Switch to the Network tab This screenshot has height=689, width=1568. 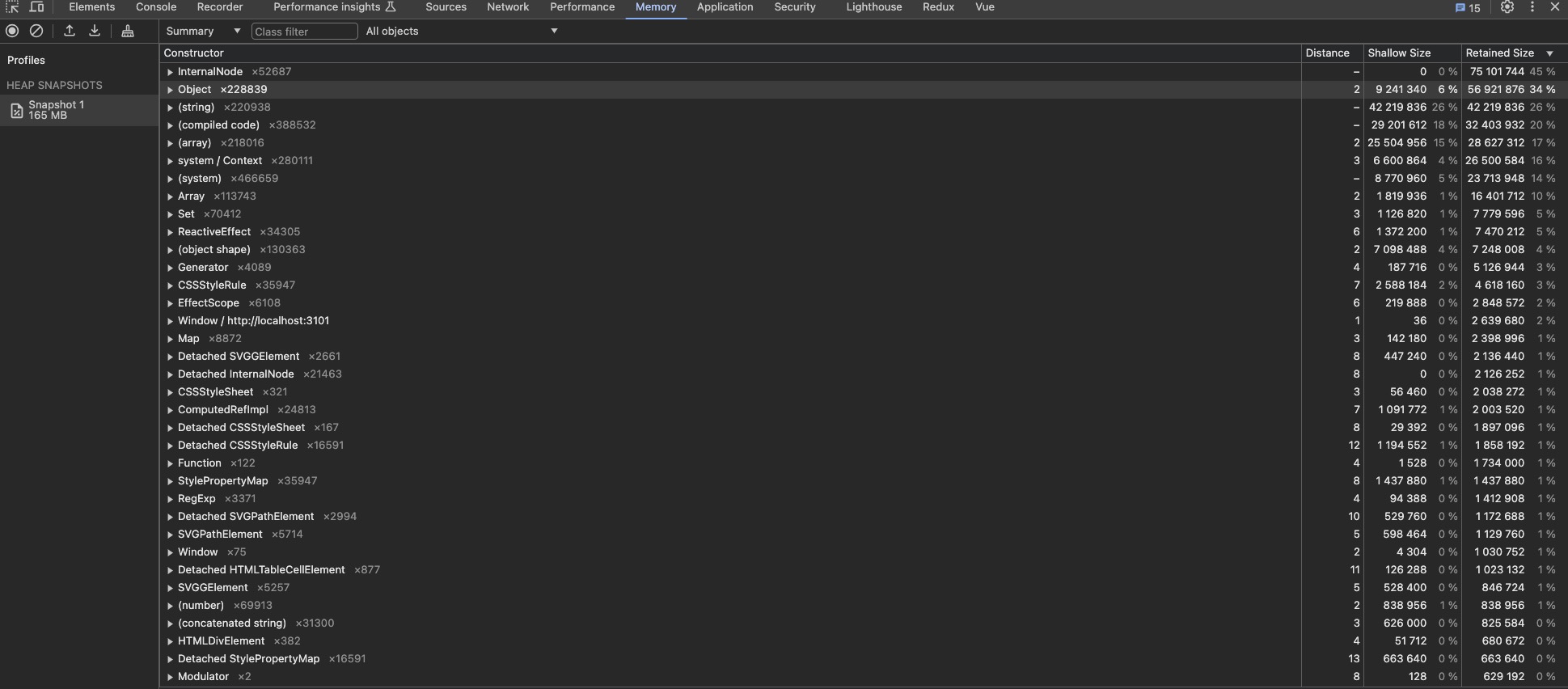[508, 7]
